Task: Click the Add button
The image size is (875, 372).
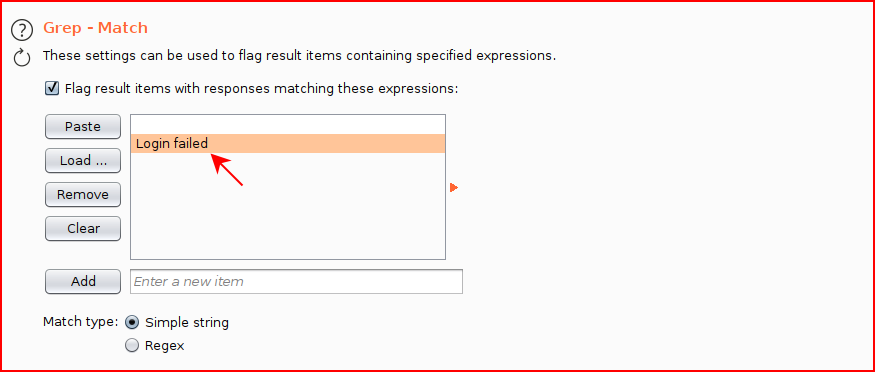Action: point(83,282)
